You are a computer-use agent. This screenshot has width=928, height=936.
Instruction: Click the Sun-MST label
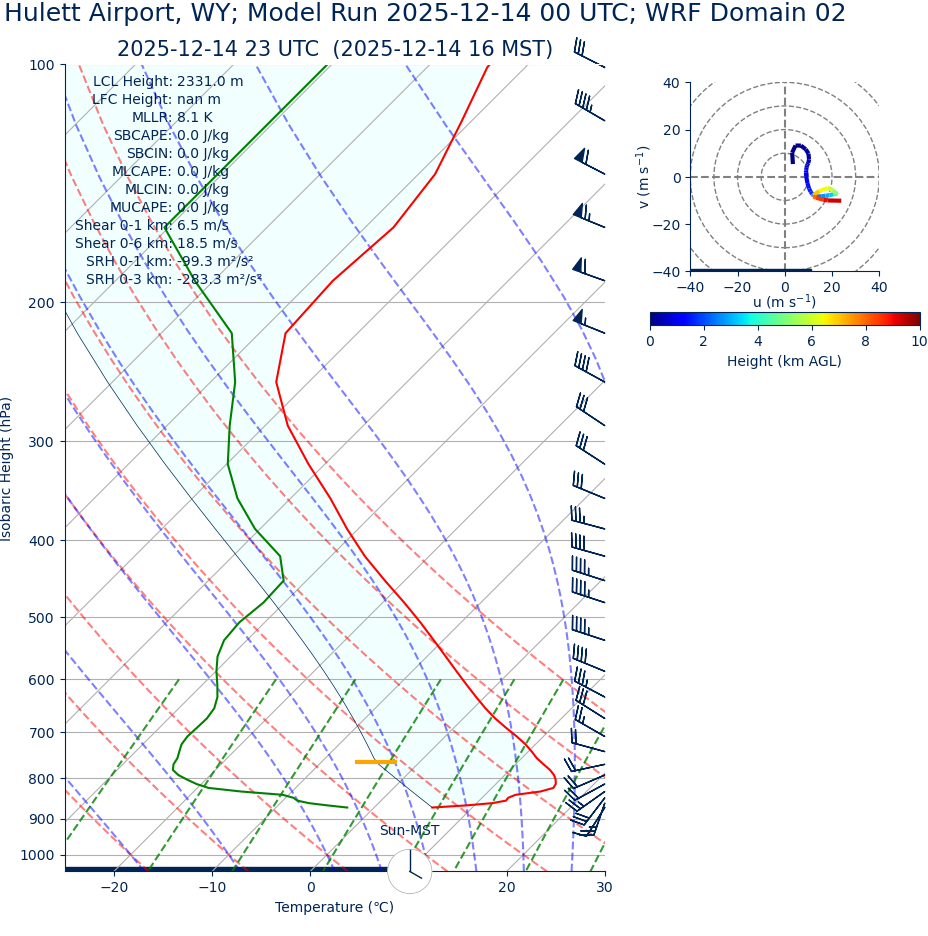pyautogui.click(x=409, y=830)
